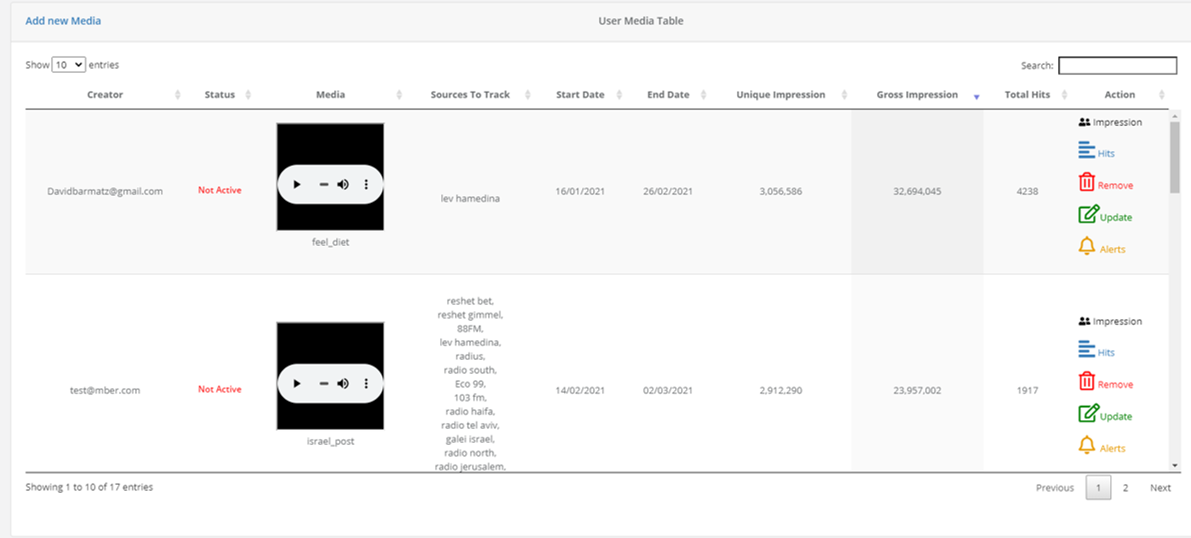This screenshot has height=538, width=1191.
Task: Click end date 26/02/2021
Action: (x=668, y=191)
